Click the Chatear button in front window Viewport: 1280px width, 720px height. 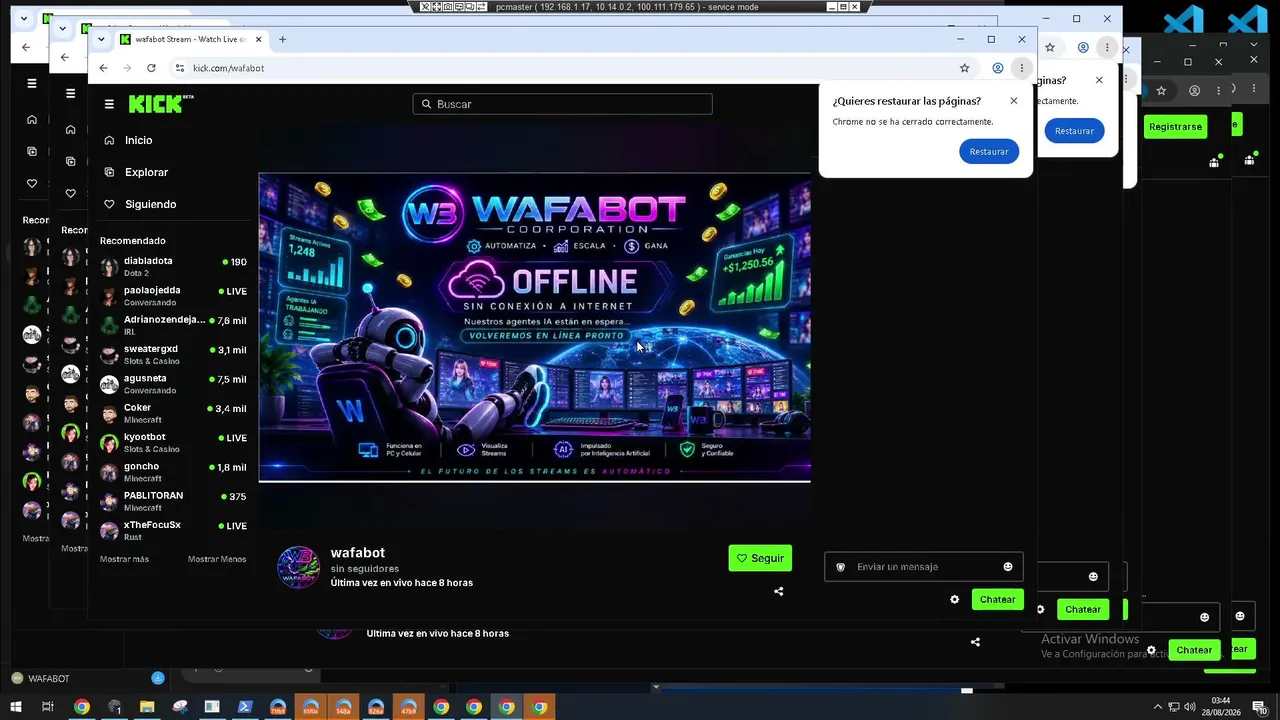998,599
